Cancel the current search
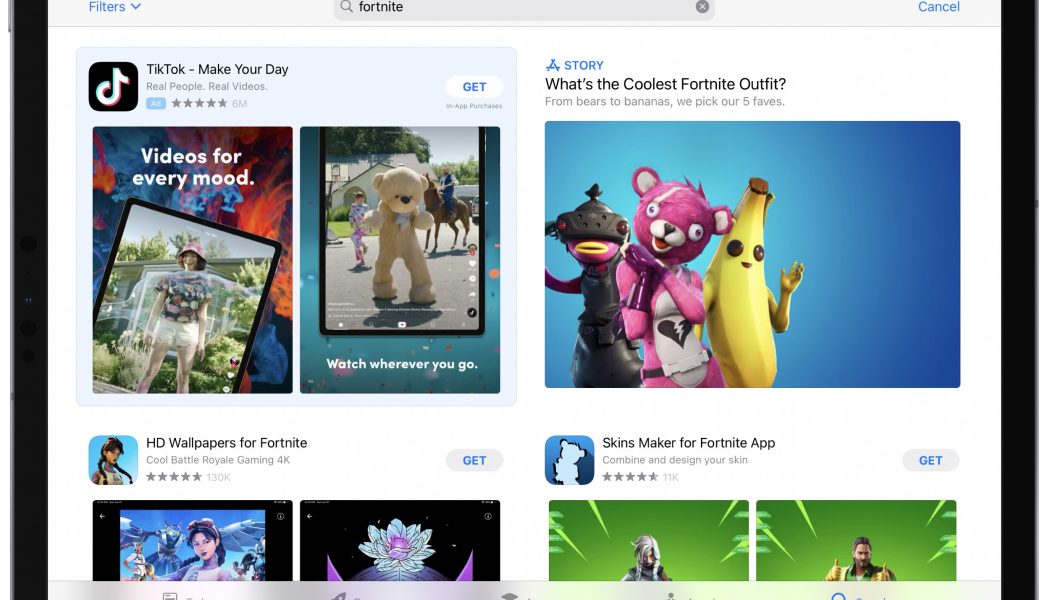 click(938, 7)
